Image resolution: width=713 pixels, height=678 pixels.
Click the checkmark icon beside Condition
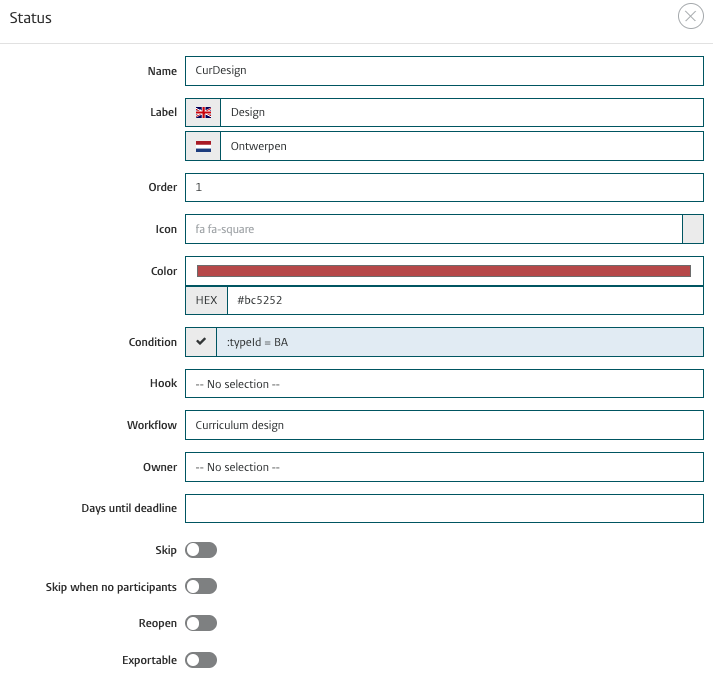(201, 342)
